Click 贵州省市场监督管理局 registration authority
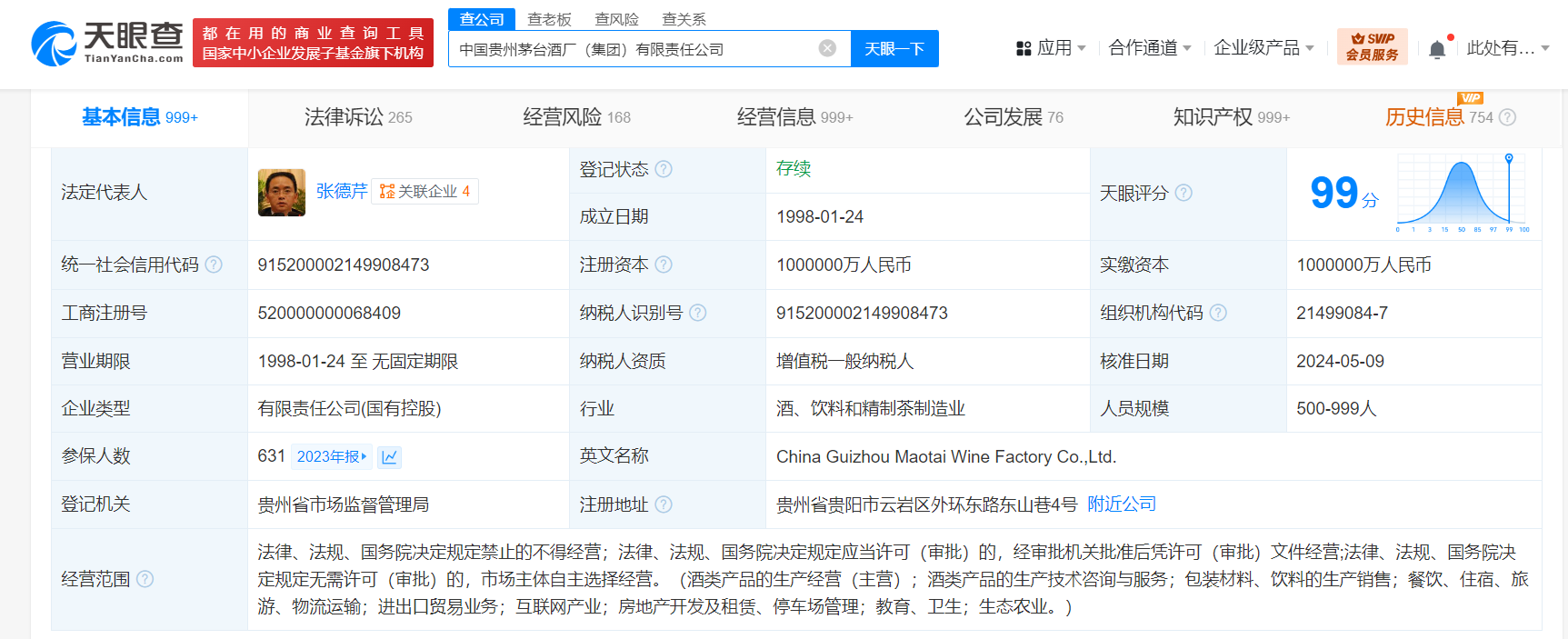This screenshot has width=1568, height=639. click(x=343, y=504)
